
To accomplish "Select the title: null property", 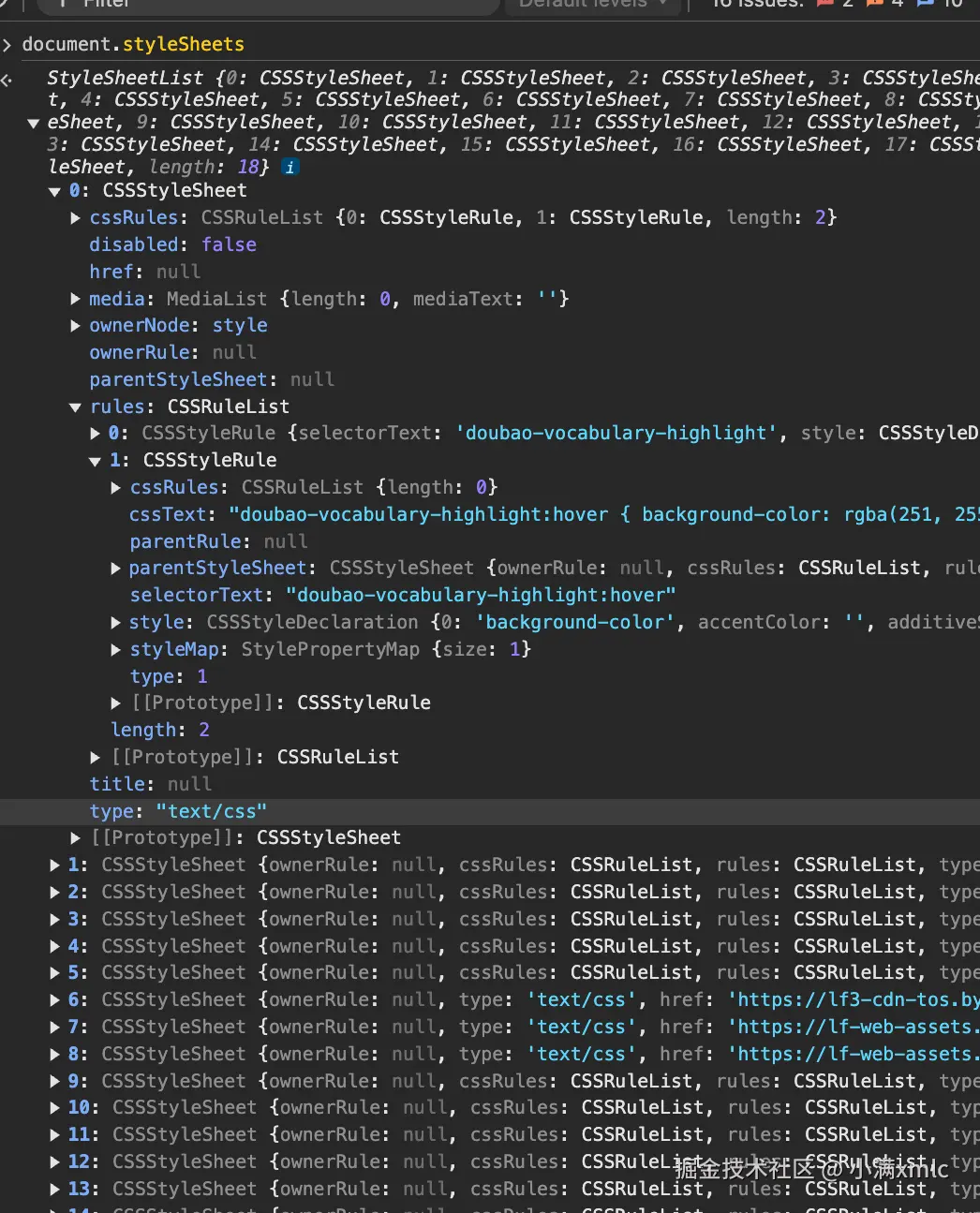I will pyautogui.click(x=150, y=784).
